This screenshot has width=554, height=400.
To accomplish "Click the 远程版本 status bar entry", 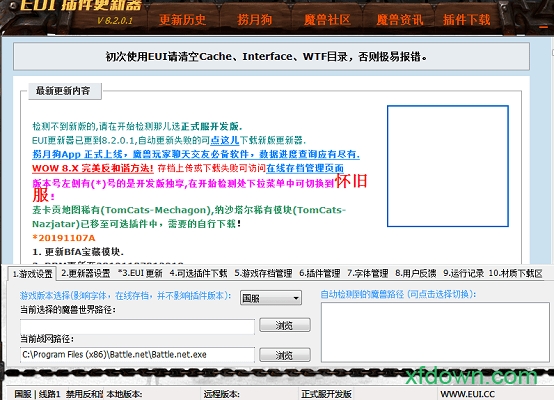I will coord(222,394).
